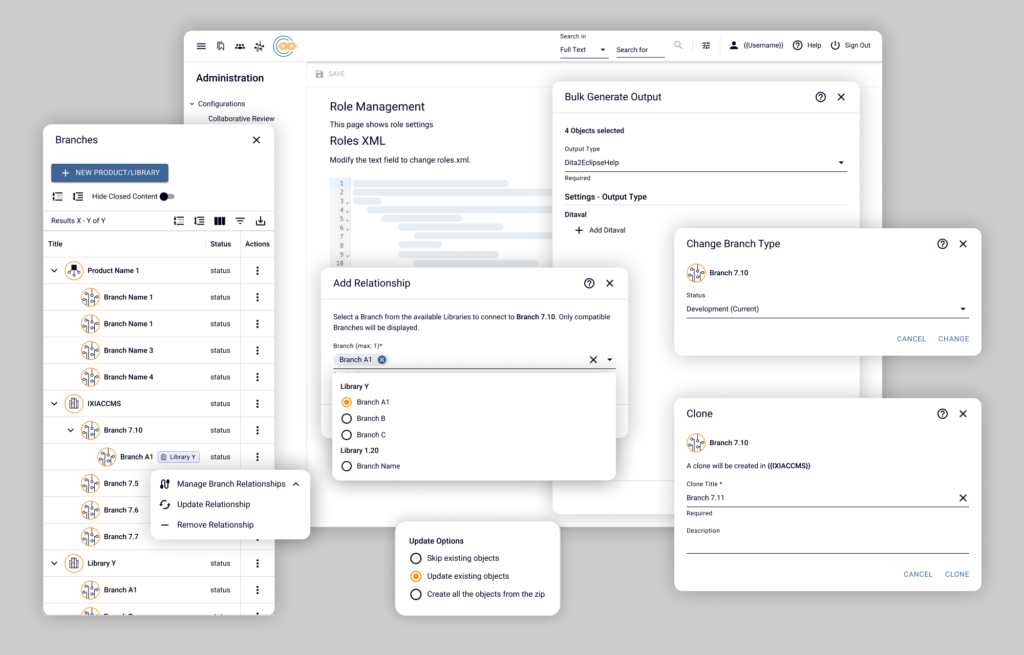This screenshot has height=655, width=1024.
Task: Select Create all the objects from the zip
Action: coord(415,594)
